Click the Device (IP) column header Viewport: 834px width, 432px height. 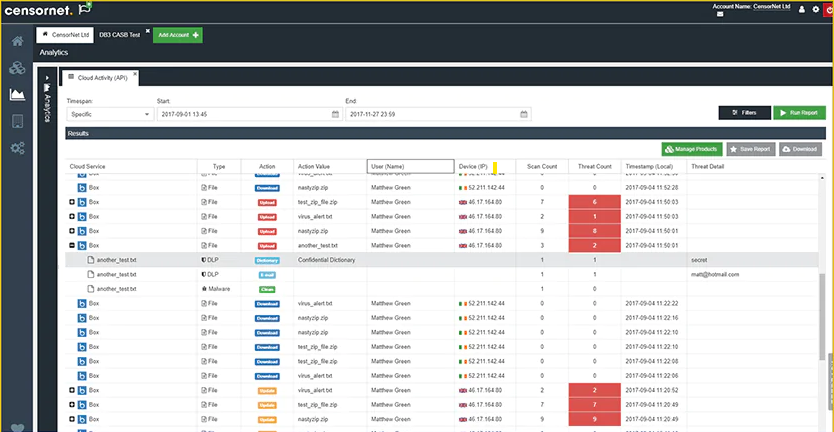tap(485, 167)
